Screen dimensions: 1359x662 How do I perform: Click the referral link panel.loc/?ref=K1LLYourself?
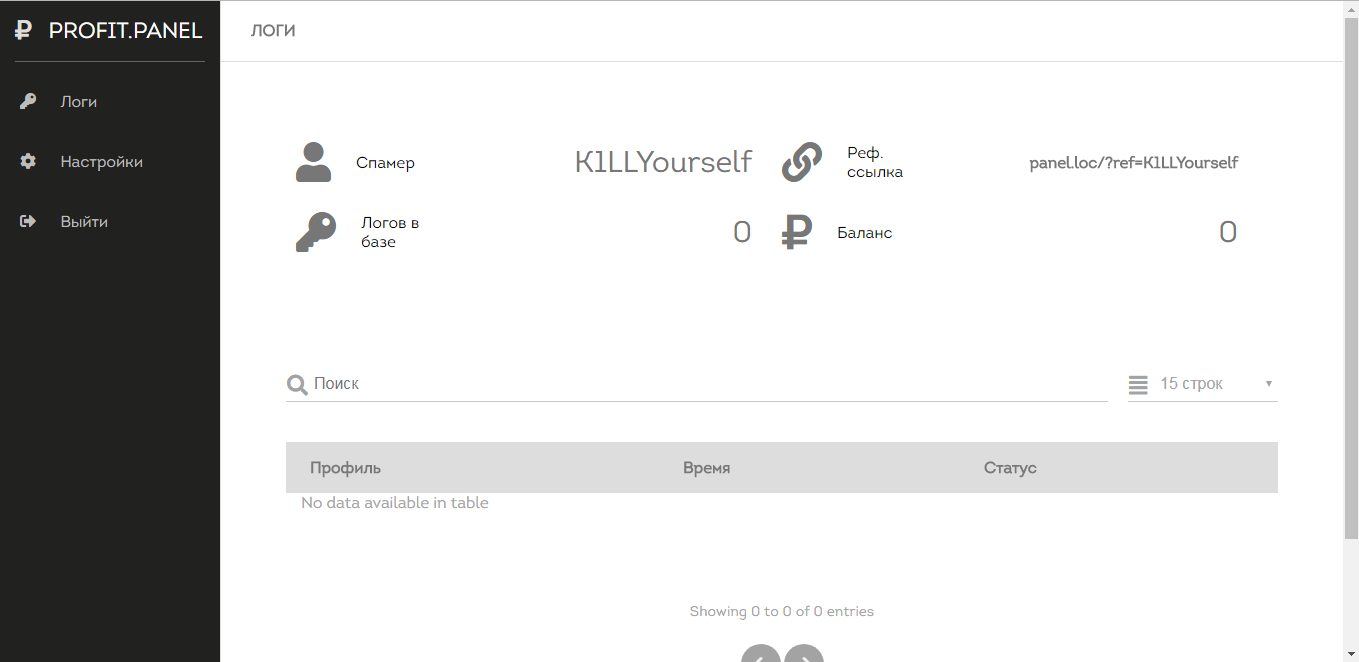(1134, 162)
